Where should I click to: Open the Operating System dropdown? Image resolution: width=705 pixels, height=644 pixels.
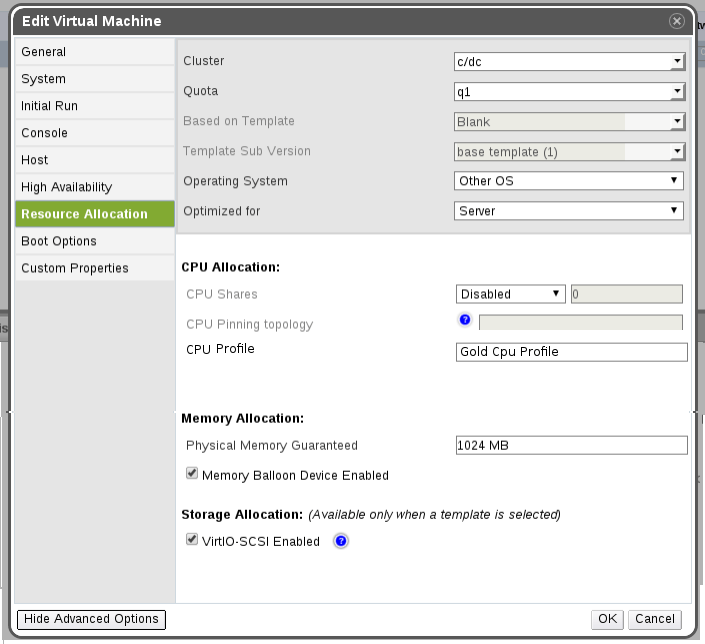pyautogui.click(x=568, y=181)
